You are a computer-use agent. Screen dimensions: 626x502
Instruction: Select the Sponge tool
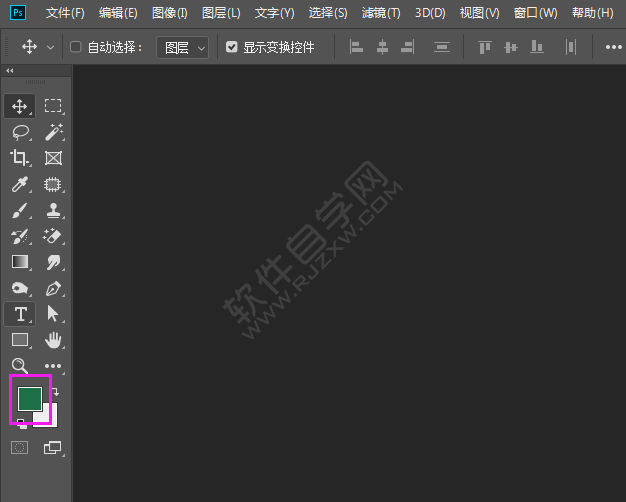tap(20, 288)
